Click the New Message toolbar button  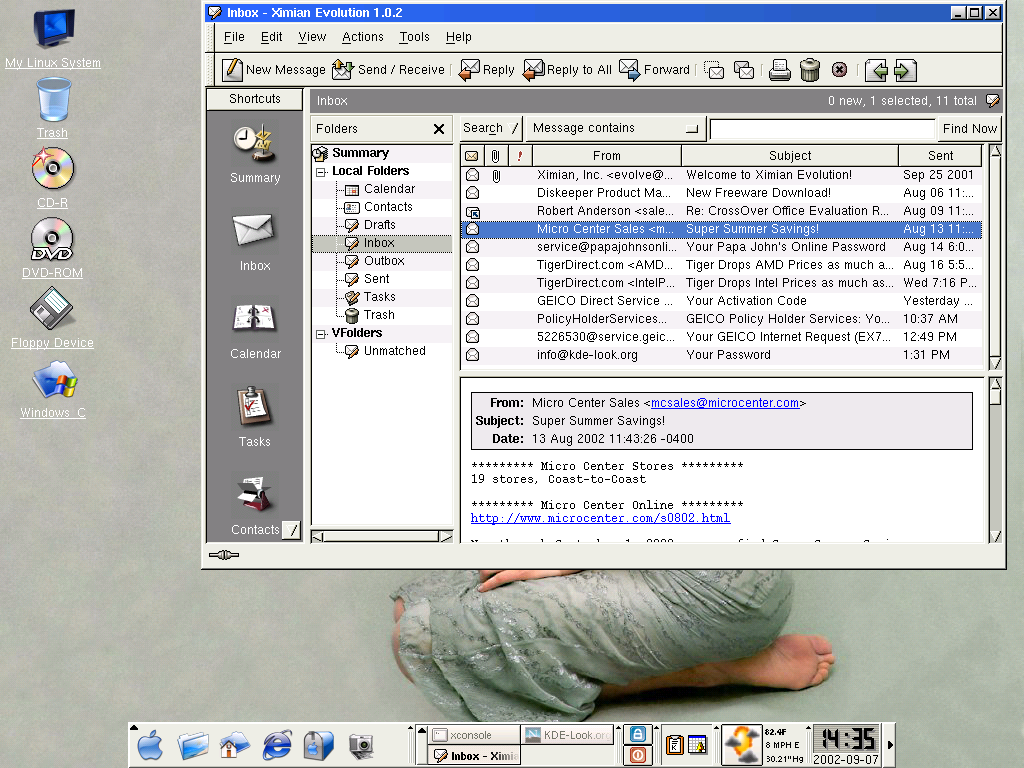(x=274, y=70)
